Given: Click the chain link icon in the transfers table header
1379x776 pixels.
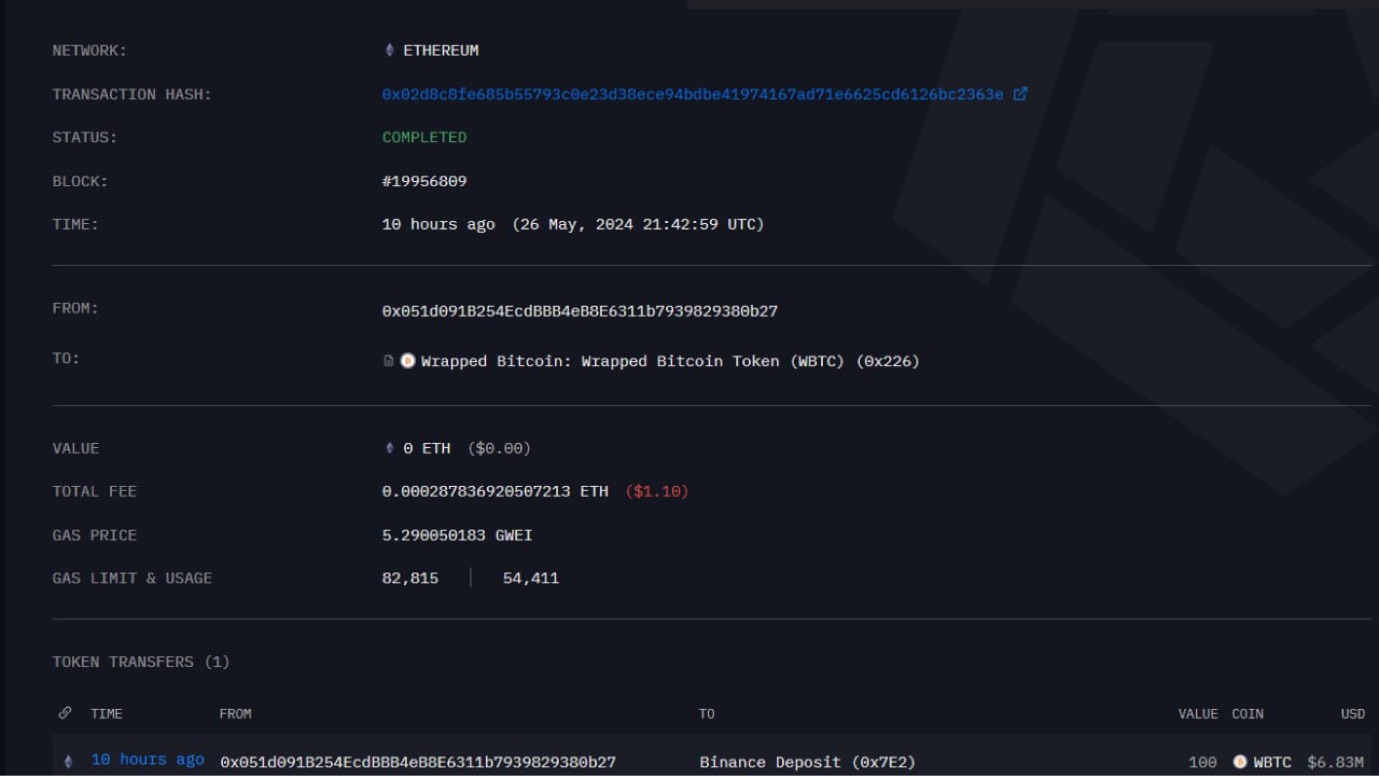Looking at the screenshot, I should pyautogui.click(x=65, y=713).
